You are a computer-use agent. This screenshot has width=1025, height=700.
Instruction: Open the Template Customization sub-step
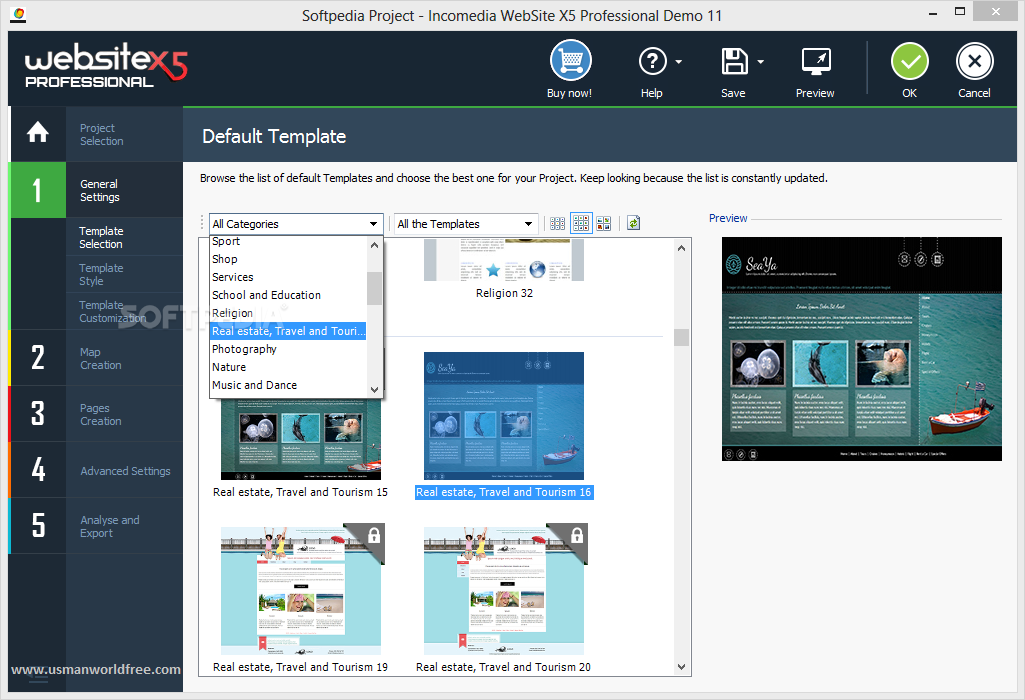[112, 312]
